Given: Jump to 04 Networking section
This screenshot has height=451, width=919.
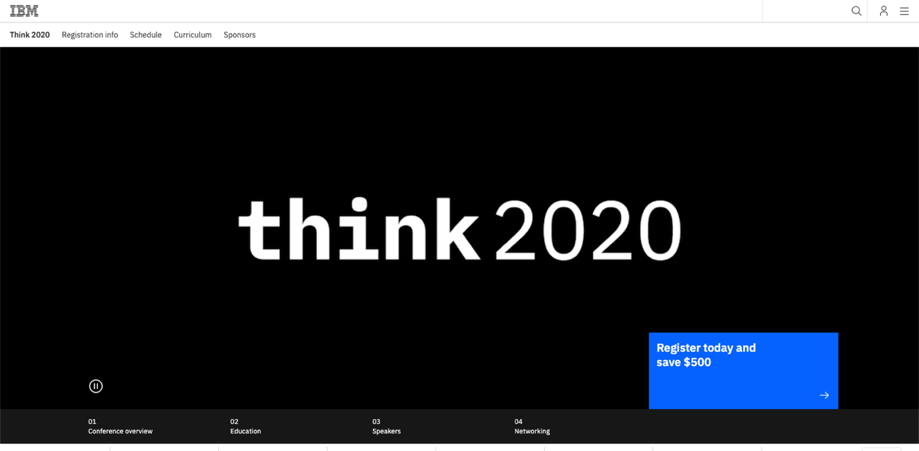Looking at the screenshot, I should pyautogui.click(x=532, y=426).
